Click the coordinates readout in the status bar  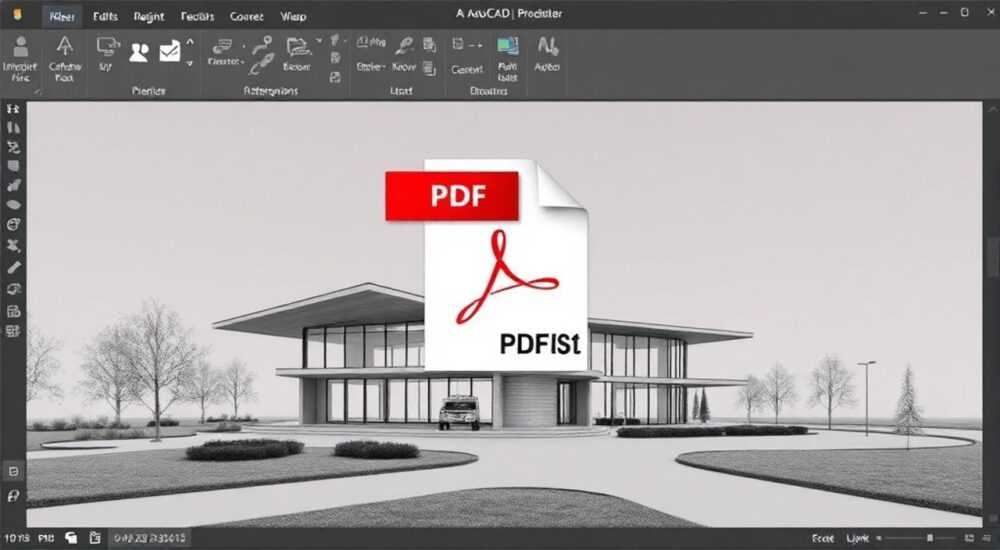150,538
